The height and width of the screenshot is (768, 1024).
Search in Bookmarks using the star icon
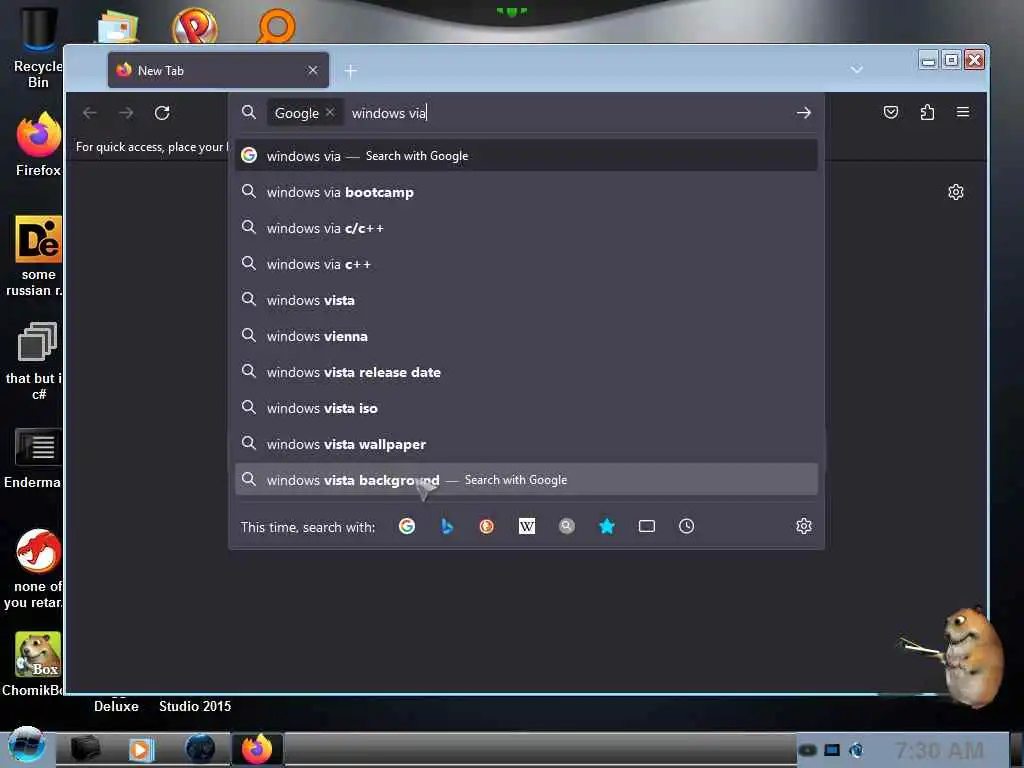click(x=607, y=526)
